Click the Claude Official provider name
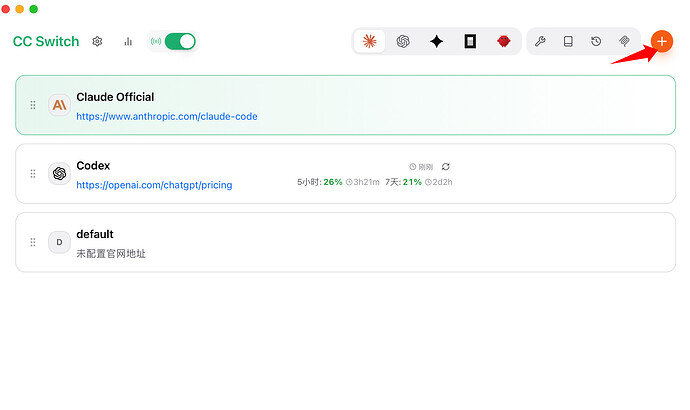Screen dimensions: 690x410 [x=115, y=97]
